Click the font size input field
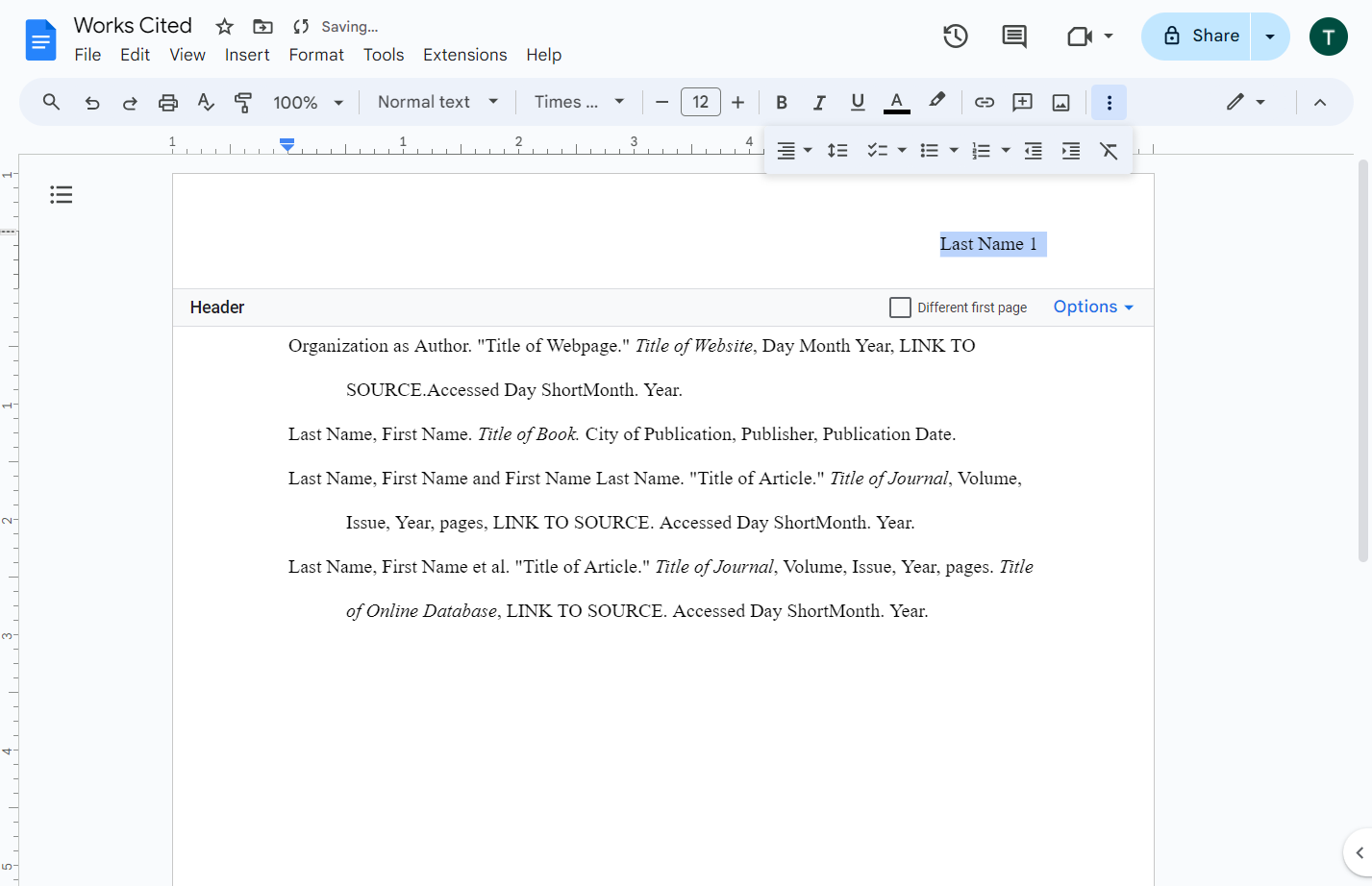Image resolution: width=1372 pixels, height=886 pixels. tap(701, 102)
